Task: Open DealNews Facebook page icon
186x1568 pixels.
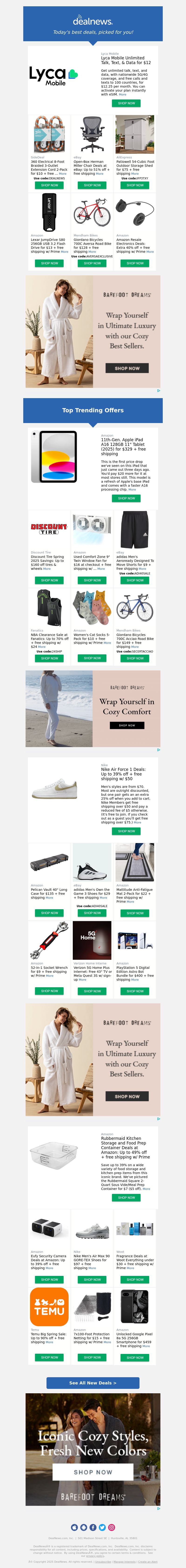Action: pyautogui.click(x=93, y=1527)
